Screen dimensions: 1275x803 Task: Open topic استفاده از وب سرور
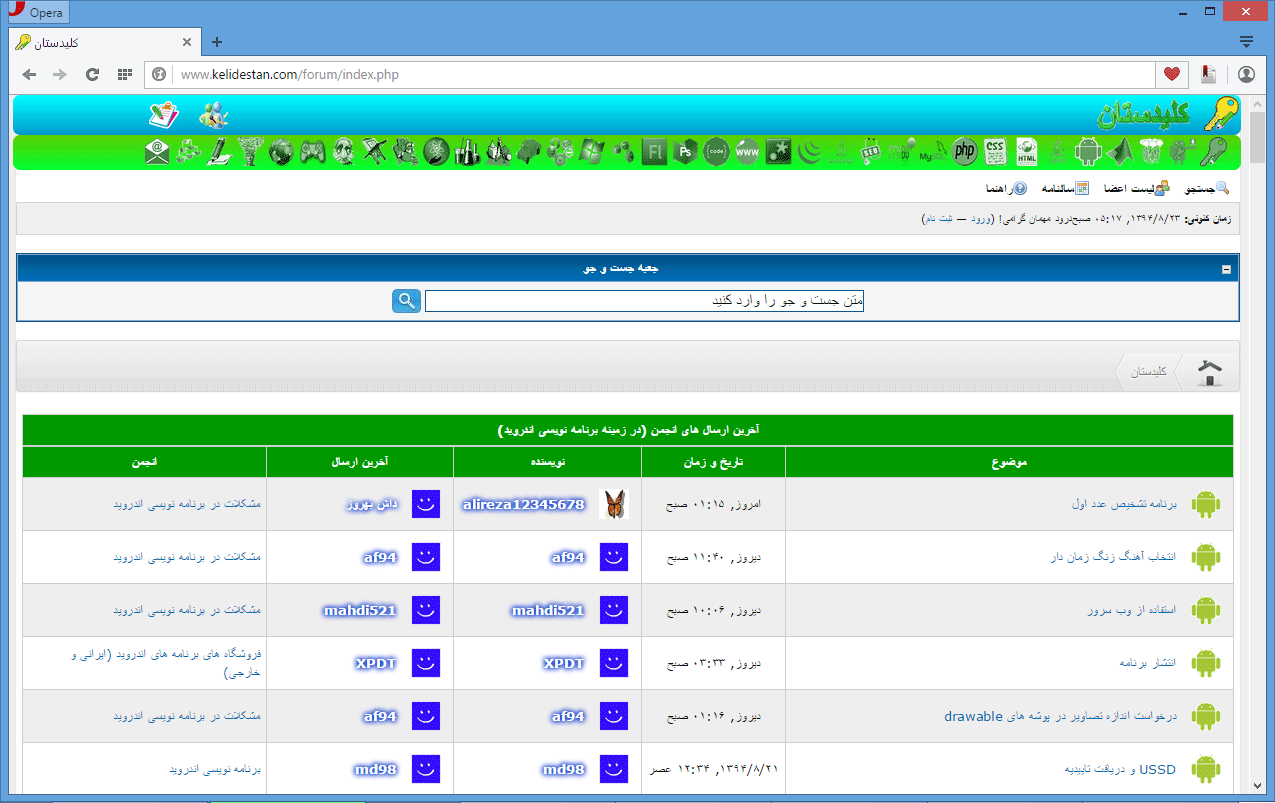[1132, 610]
